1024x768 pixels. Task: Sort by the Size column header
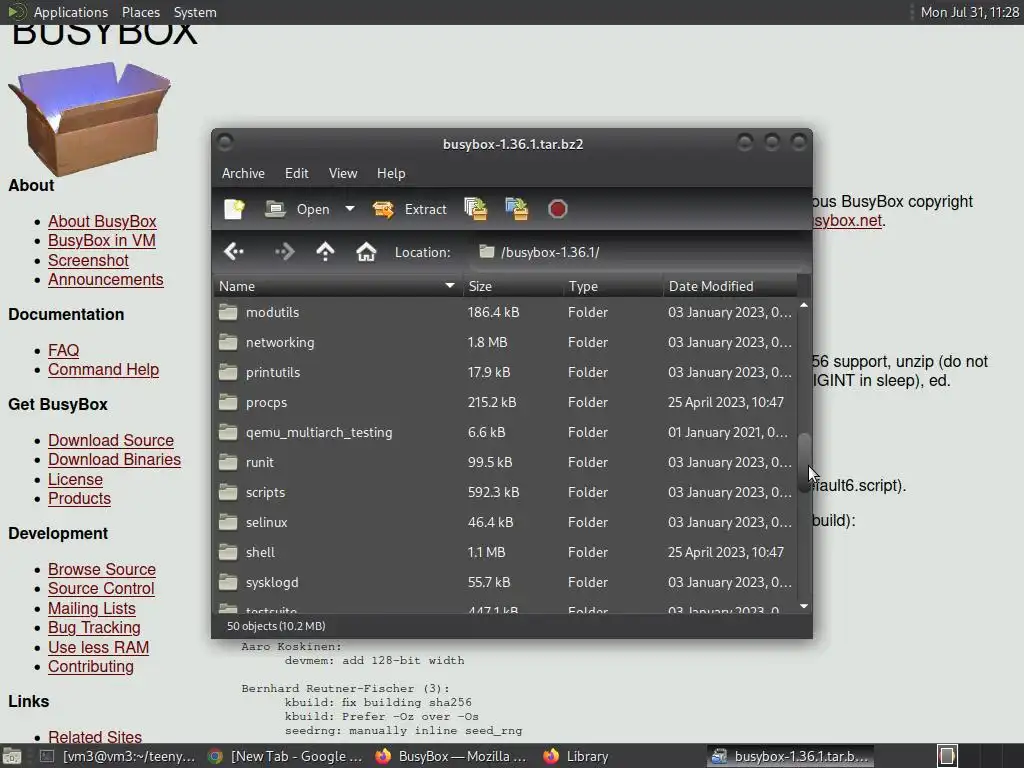pos(513,286)
